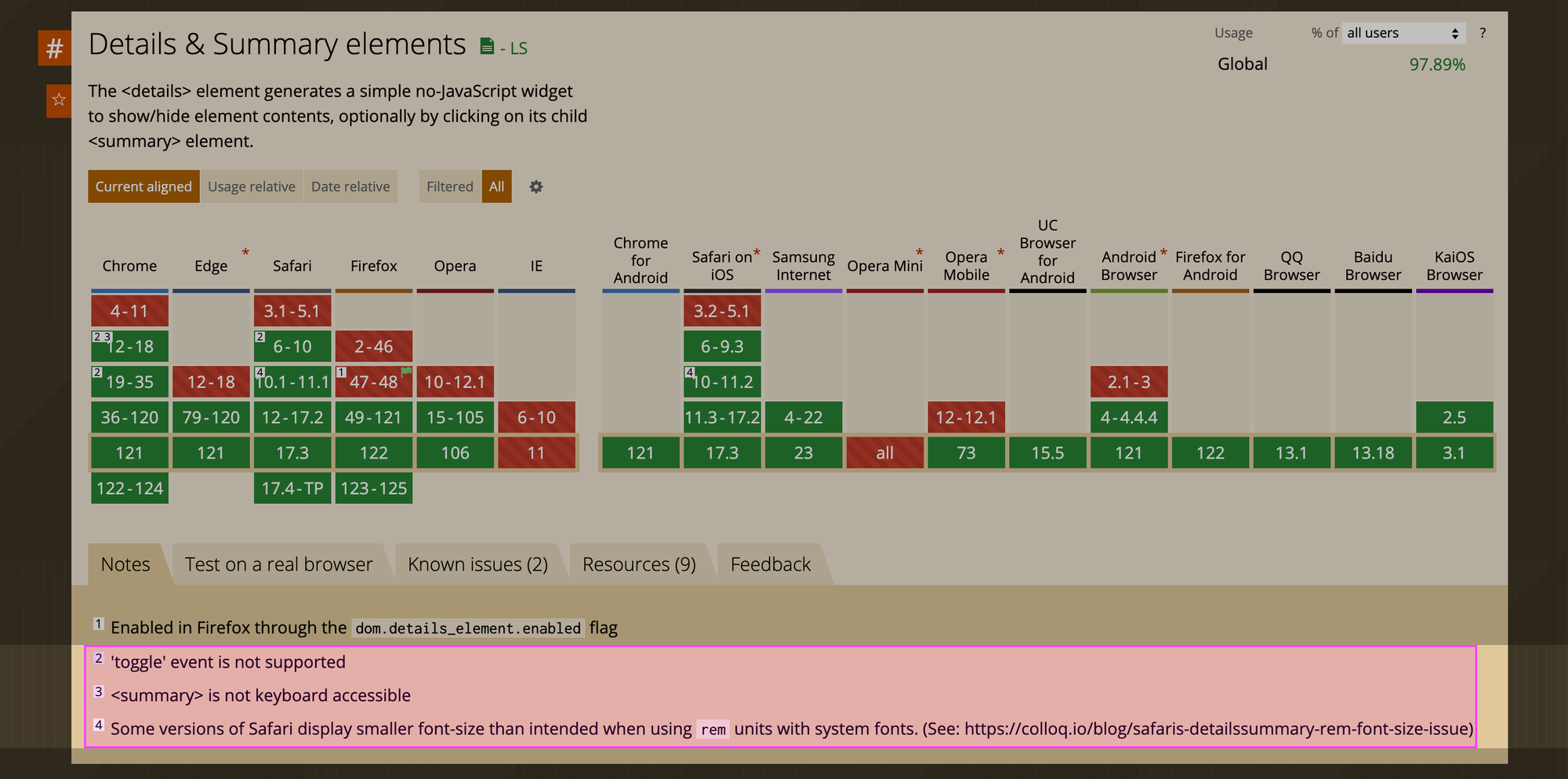Click the Opera Mini column header
This screenshot has height=779, width=1568.
(x=885, y=266)
